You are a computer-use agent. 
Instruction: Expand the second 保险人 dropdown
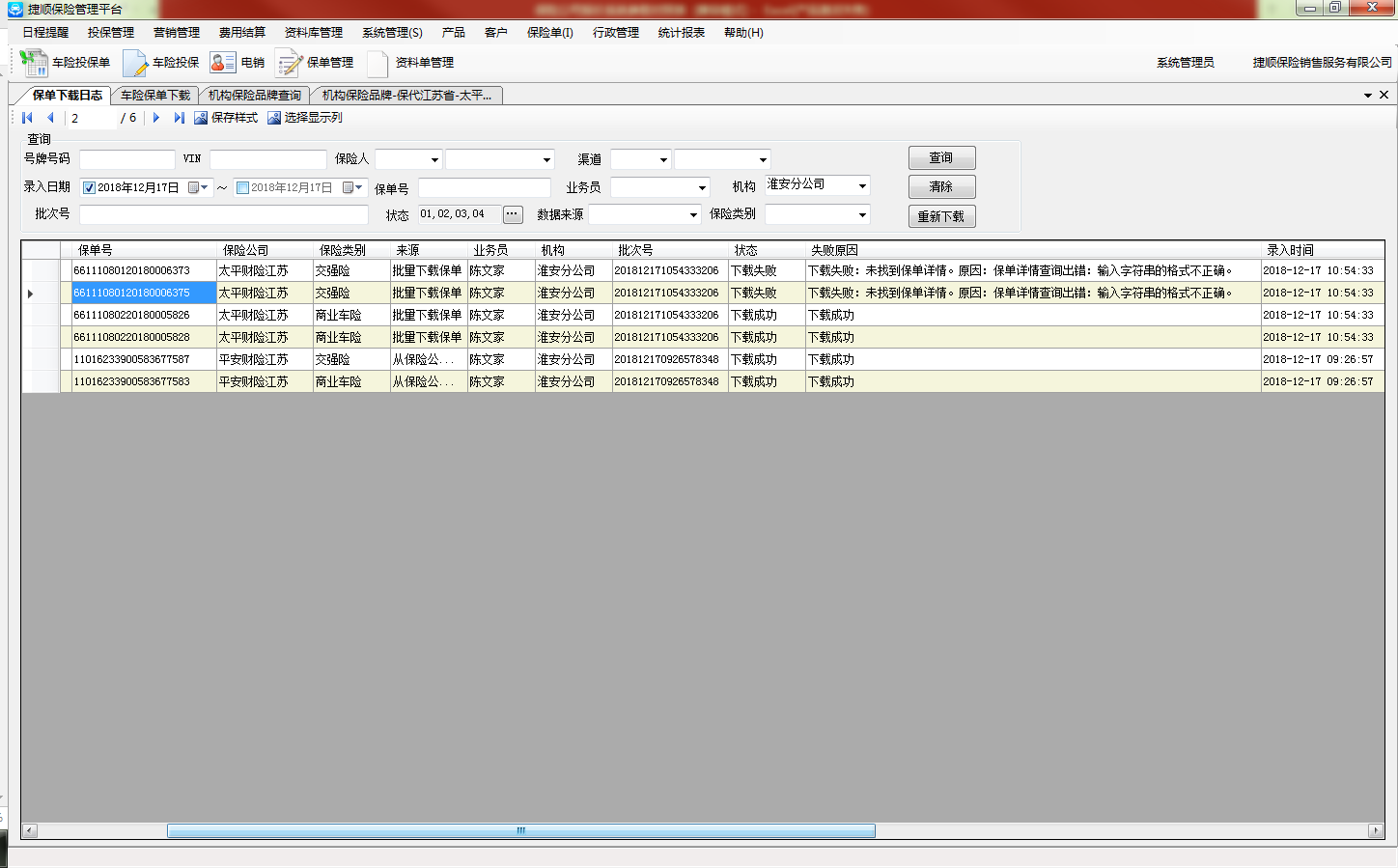tap(546, 160)
